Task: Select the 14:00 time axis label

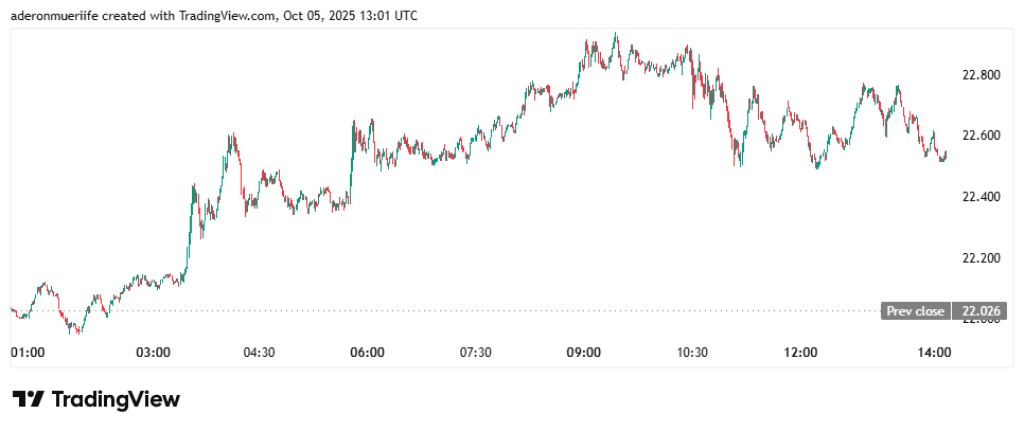Action: pos(934,352)
